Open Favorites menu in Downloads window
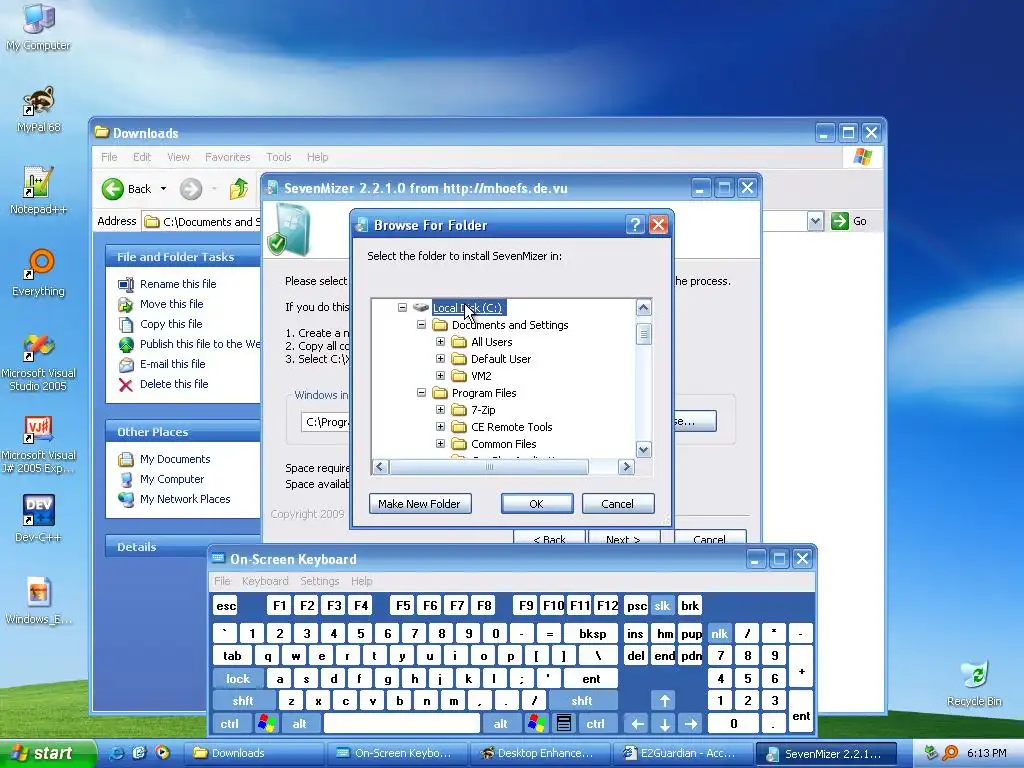This screenshot has height=768, width=1024. 227,157
